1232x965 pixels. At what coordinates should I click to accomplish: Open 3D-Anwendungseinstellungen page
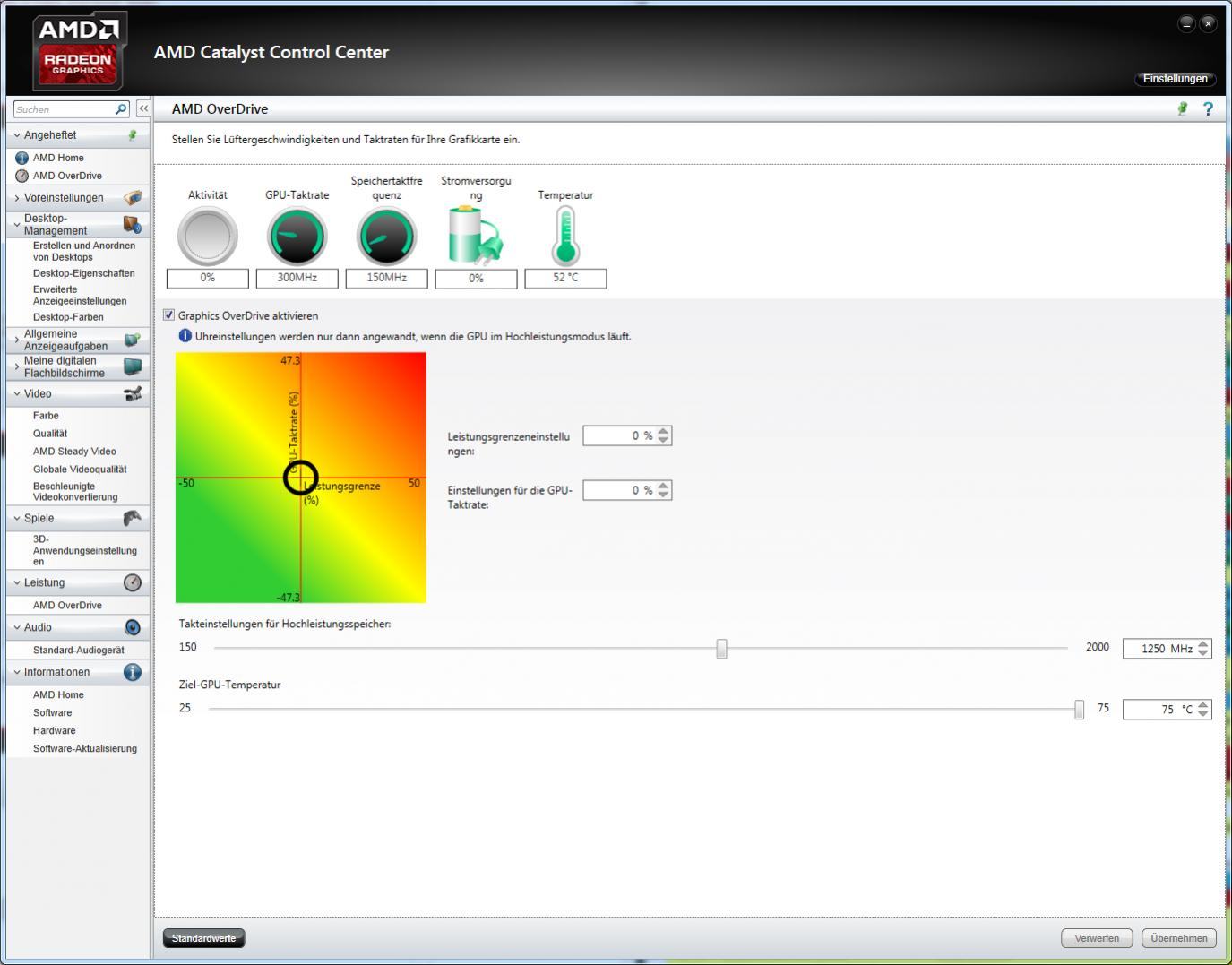(85, 550)
